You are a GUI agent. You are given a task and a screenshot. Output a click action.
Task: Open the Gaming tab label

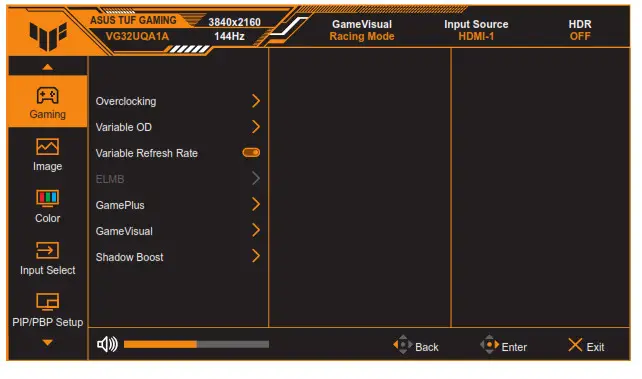47,114
